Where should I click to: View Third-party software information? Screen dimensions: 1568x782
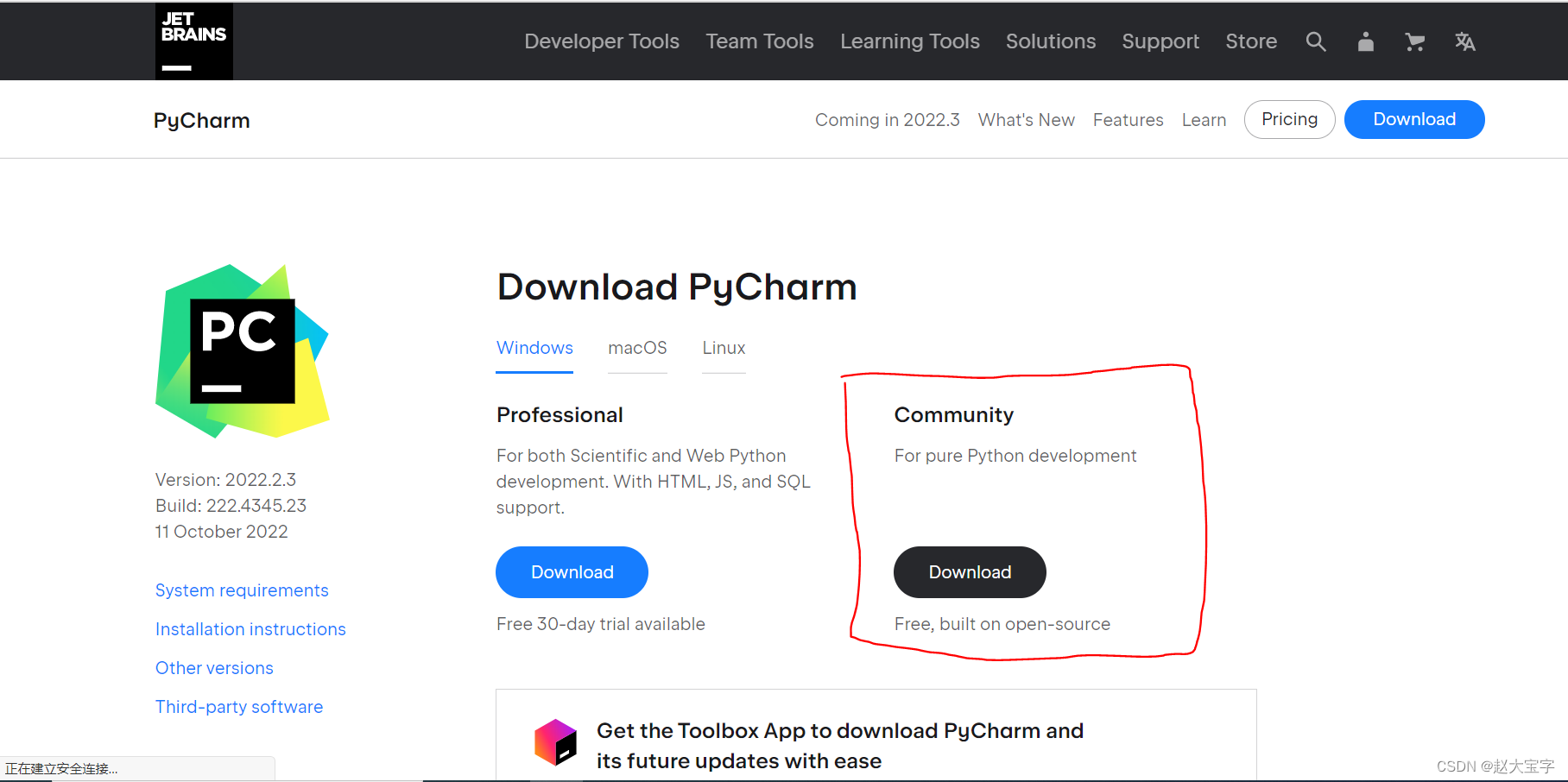click(x=239, y=706)
